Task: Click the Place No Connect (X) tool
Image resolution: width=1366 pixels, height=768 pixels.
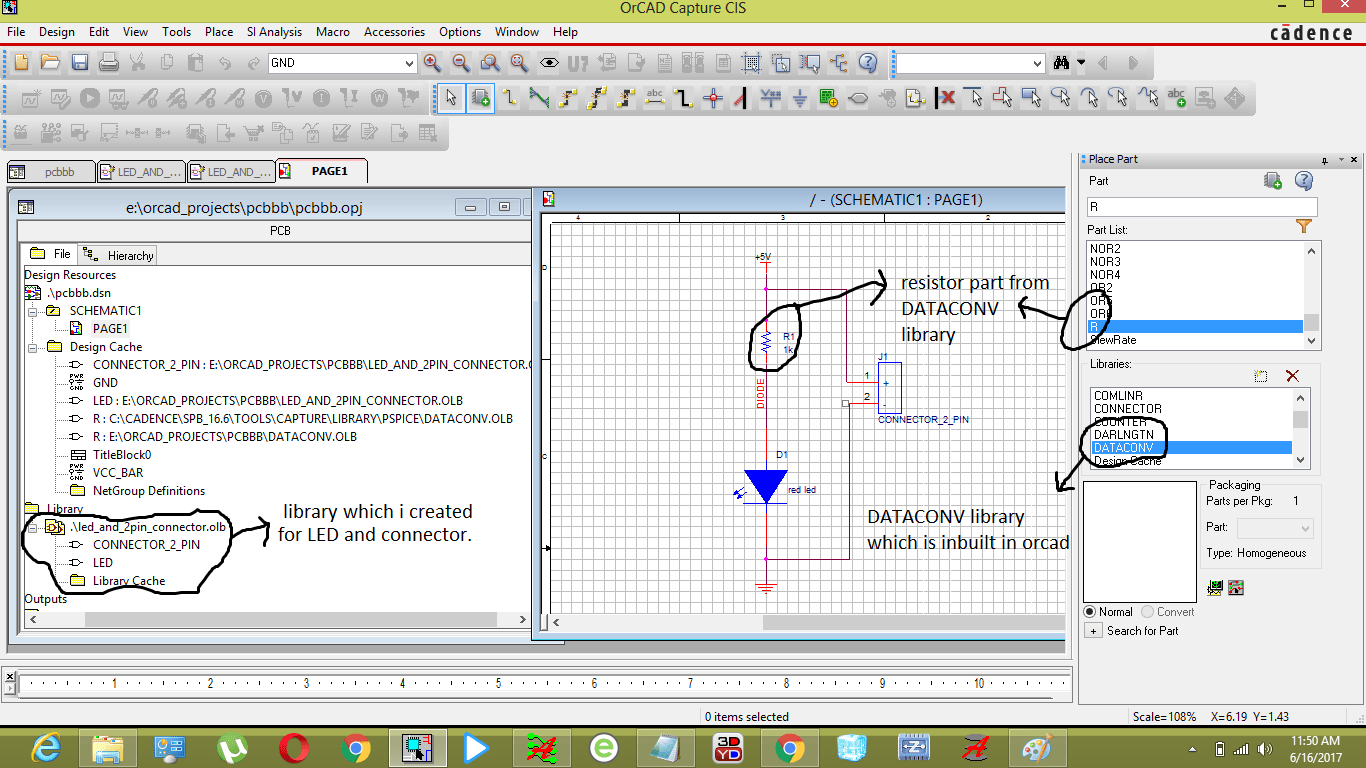Action: click(x=945, y=99)
